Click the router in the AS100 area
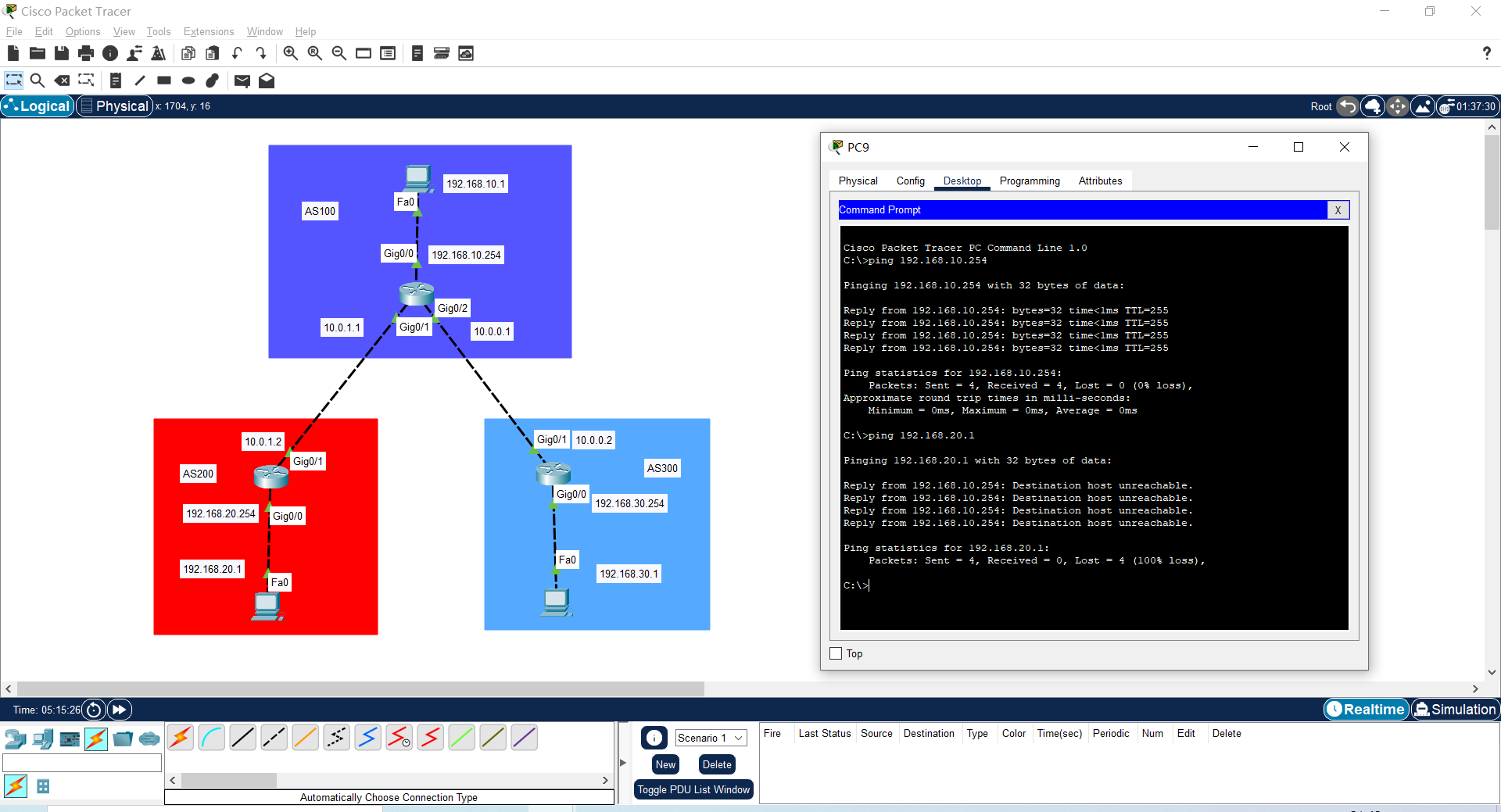1501x812 pixels. (x=416, y=294)
